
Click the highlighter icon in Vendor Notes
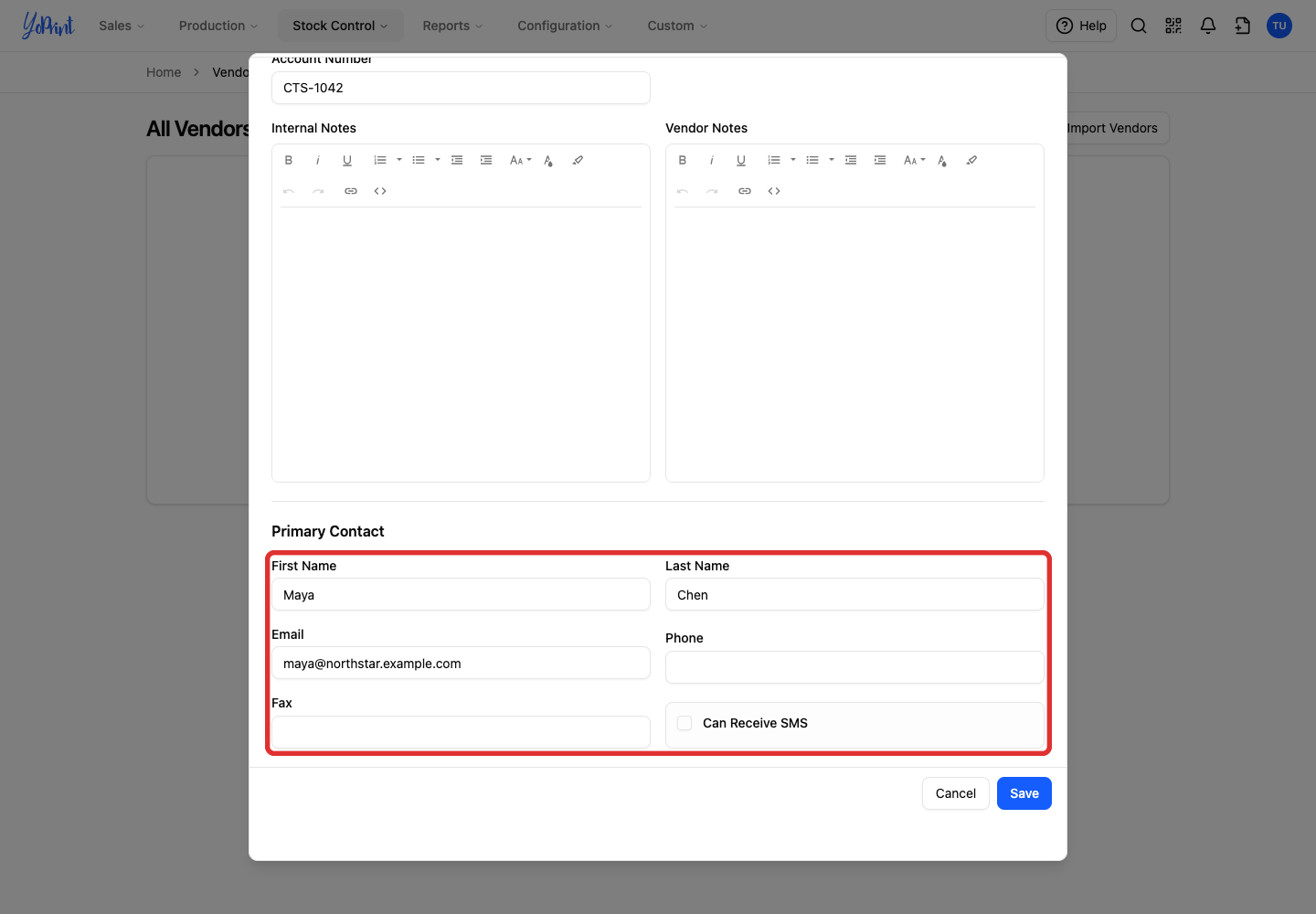point(971,160)
